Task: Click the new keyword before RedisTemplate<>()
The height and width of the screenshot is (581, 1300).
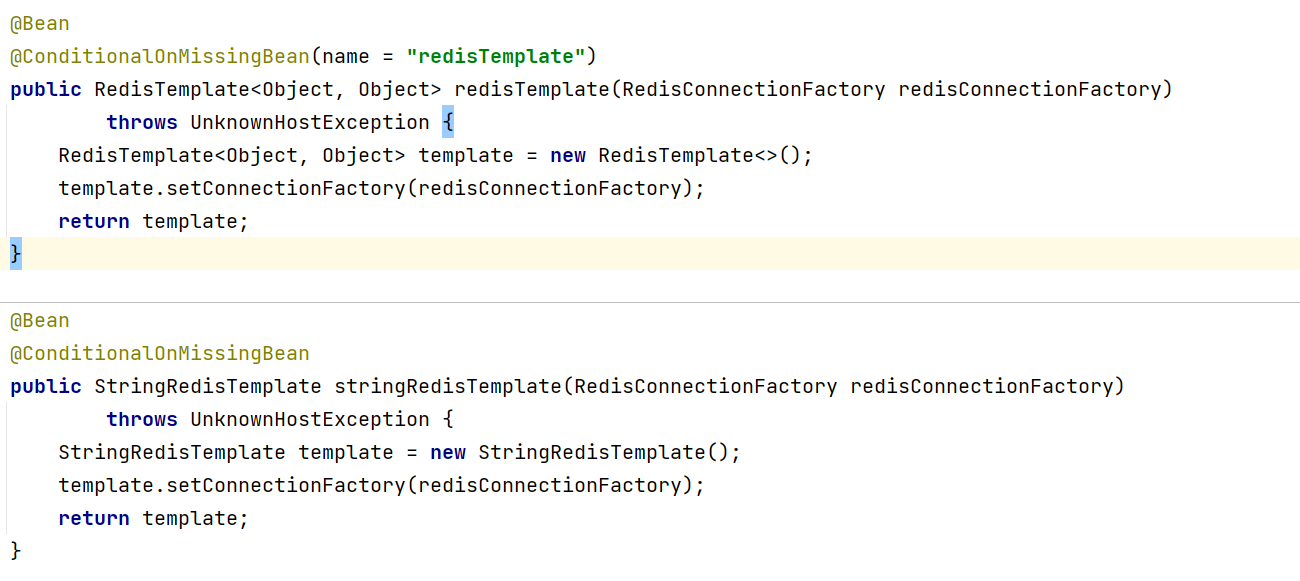Action: point(568,156)
